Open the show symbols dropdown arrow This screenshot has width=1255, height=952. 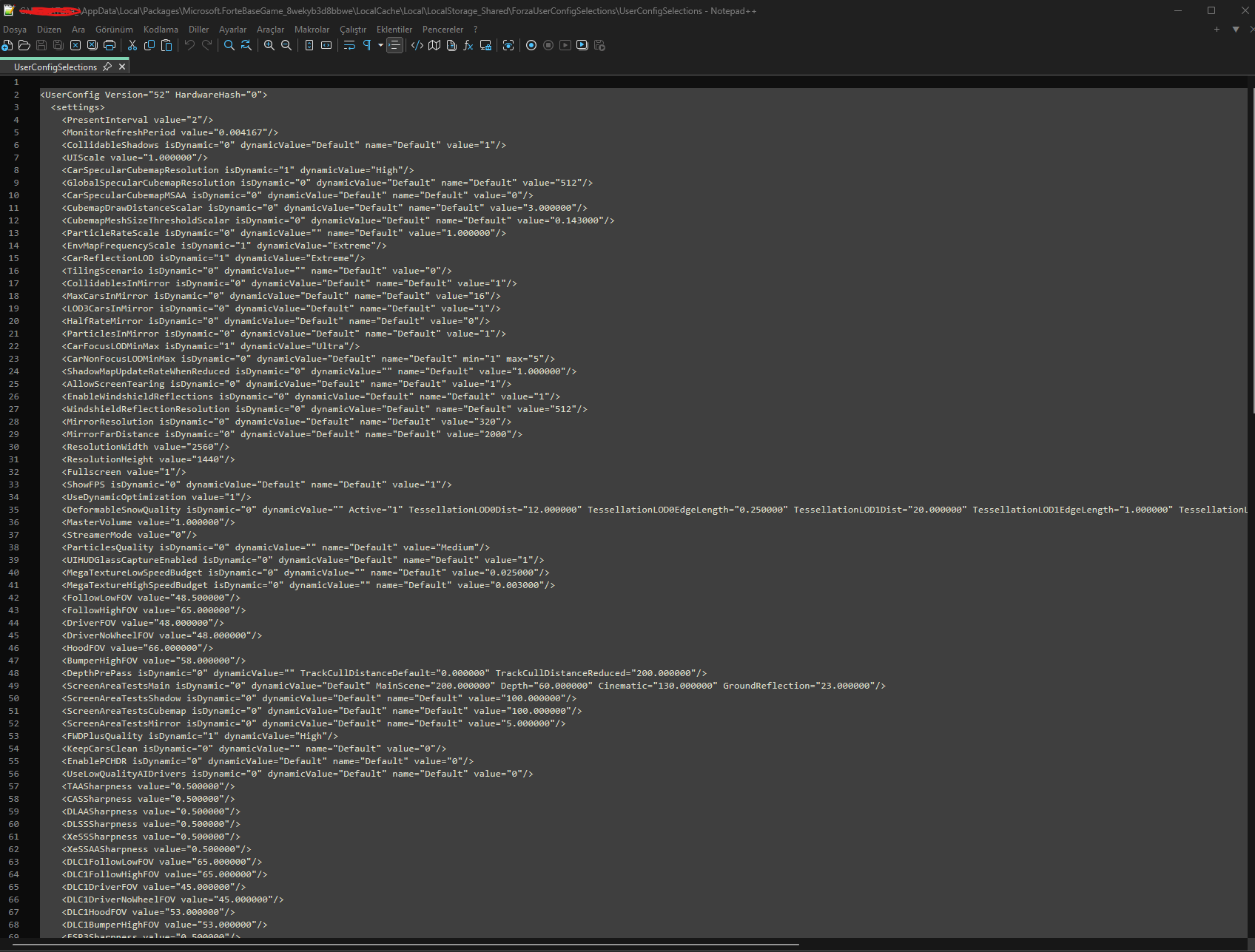[x=380, y=45]
